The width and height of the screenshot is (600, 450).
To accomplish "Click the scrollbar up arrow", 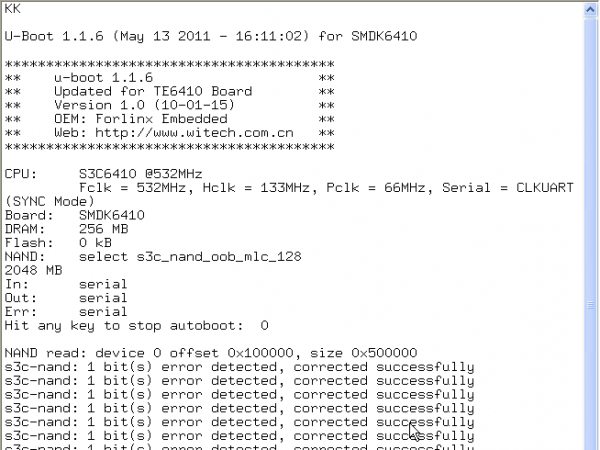I will point(592,8).
